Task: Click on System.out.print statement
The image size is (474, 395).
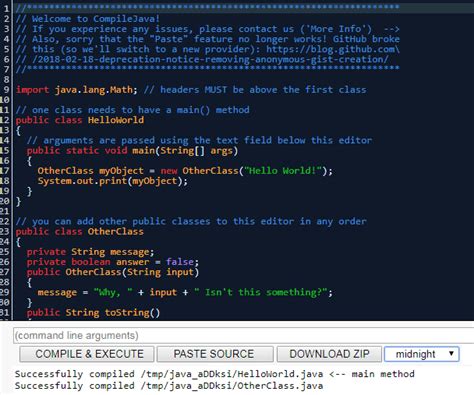Action: 113,181
